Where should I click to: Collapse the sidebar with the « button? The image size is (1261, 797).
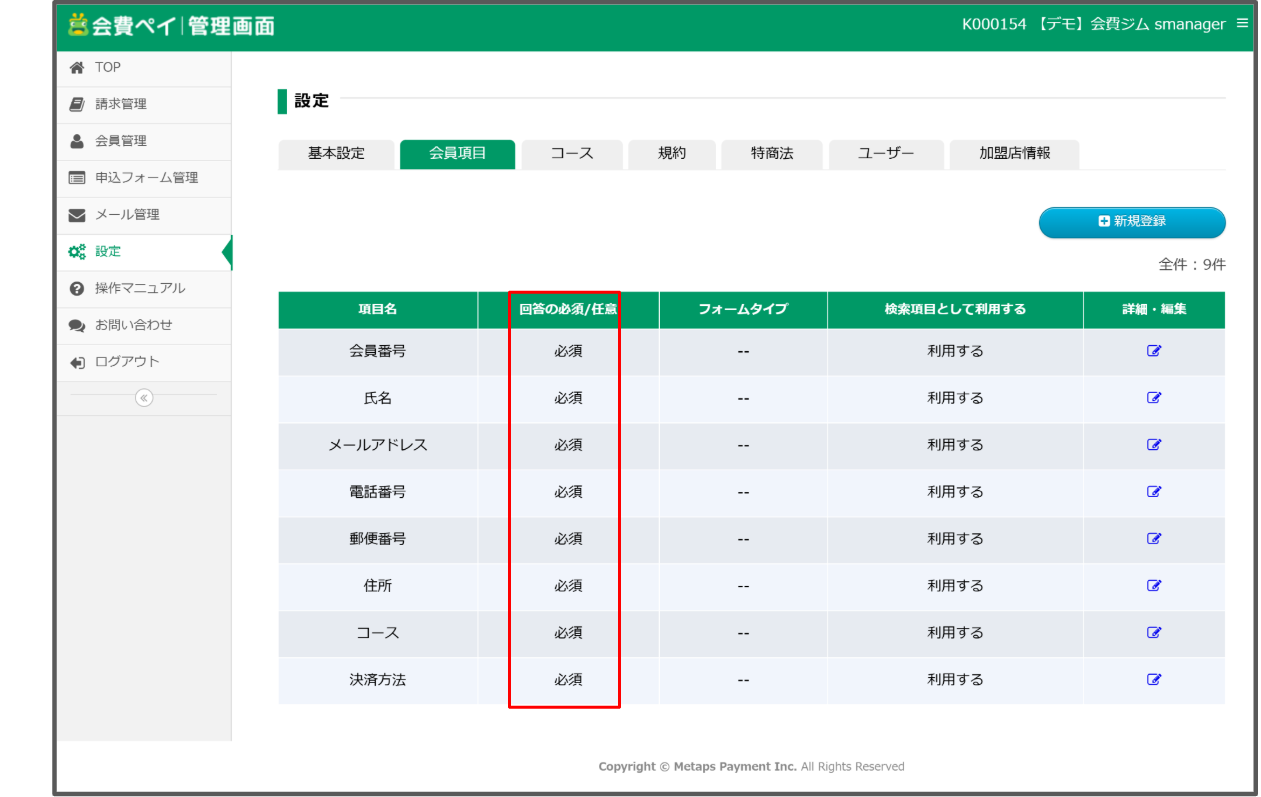(143, 398)
